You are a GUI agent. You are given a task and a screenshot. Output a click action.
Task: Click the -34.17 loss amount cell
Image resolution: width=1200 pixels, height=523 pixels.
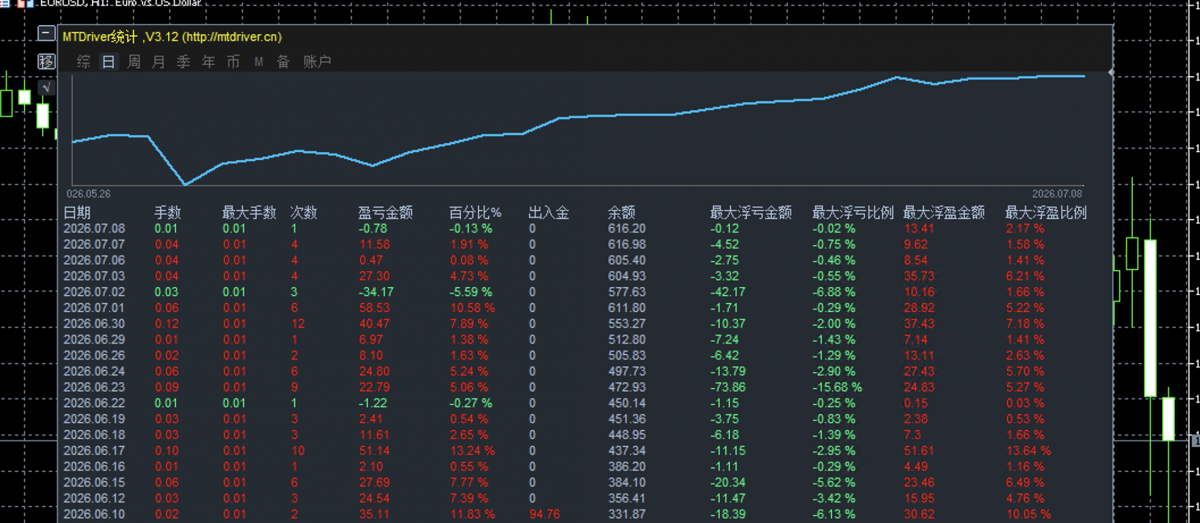[x=374, y=292]
